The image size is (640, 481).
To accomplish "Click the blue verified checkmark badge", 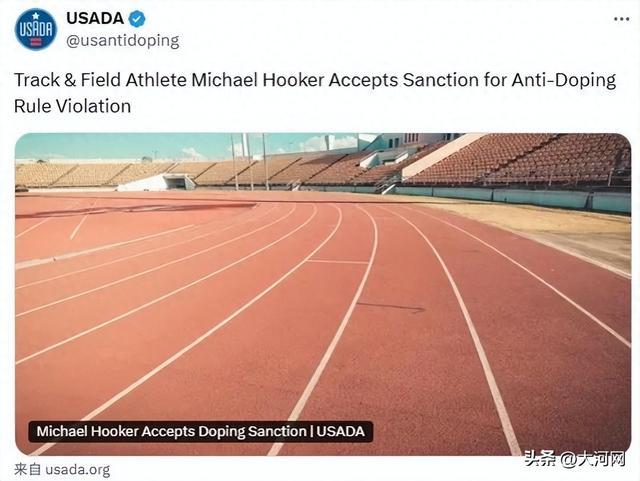I will tap(137, 18).
